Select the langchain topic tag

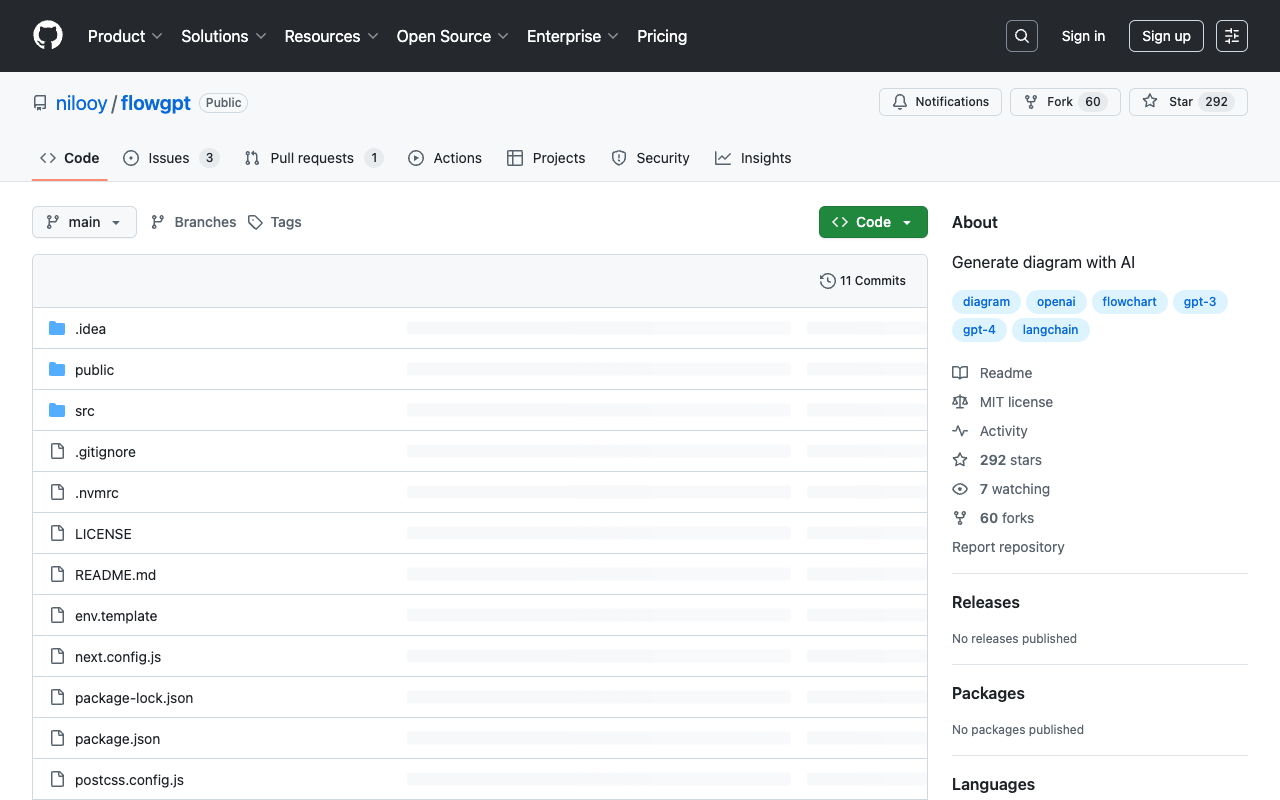coord(1050,330)
